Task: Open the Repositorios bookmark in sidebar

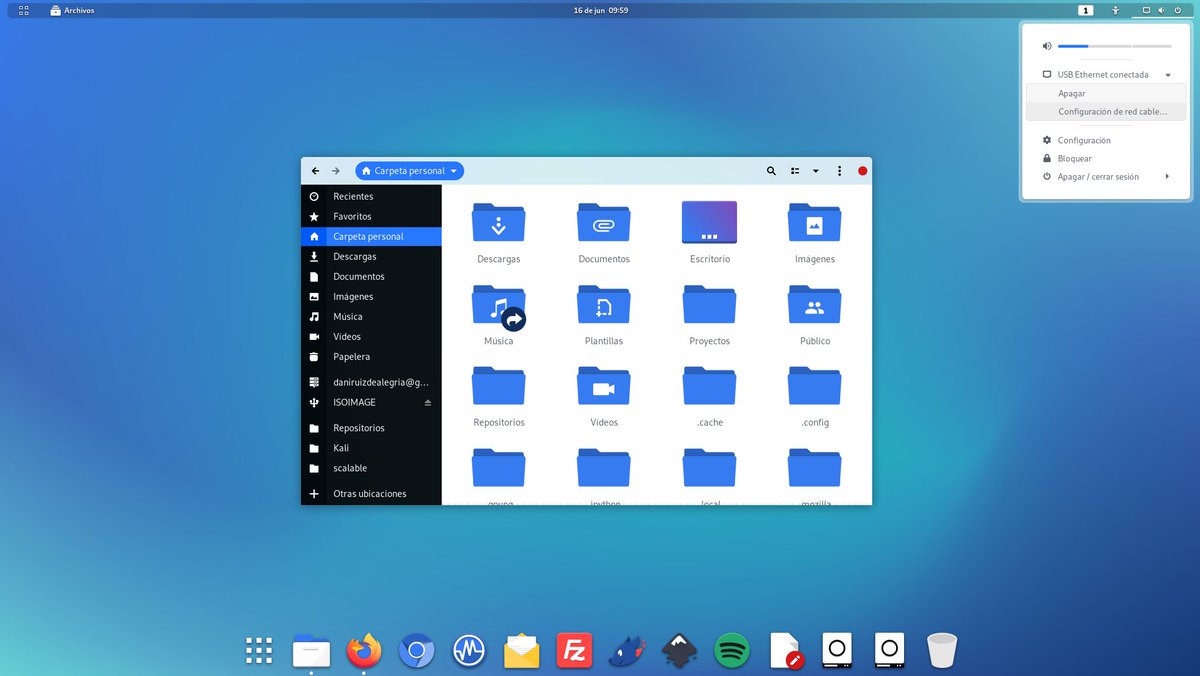Action: tap(371, 428)
